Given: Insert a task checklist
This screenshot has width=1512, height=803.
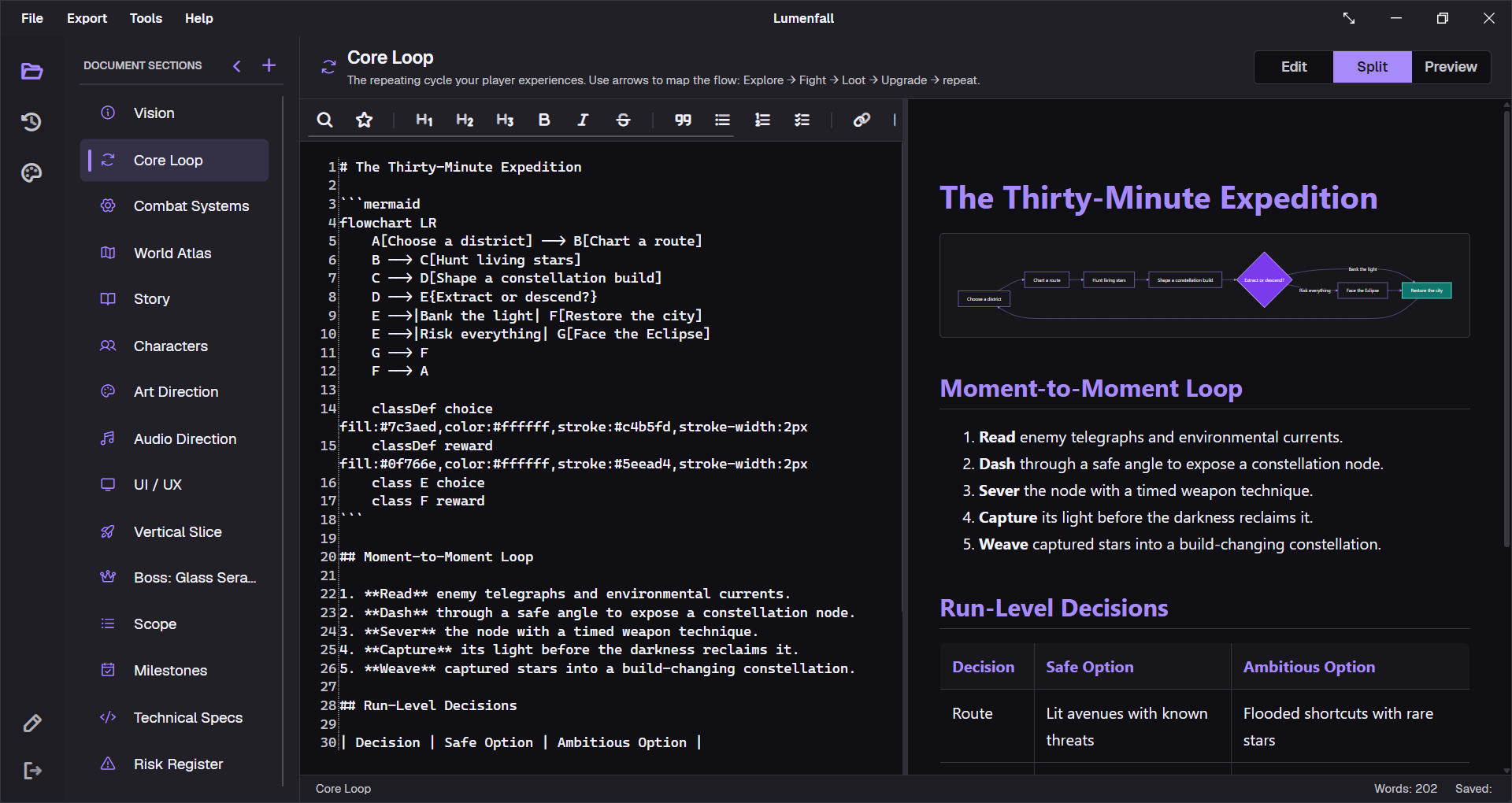Looking at the screenshot, I should [802, 120].
